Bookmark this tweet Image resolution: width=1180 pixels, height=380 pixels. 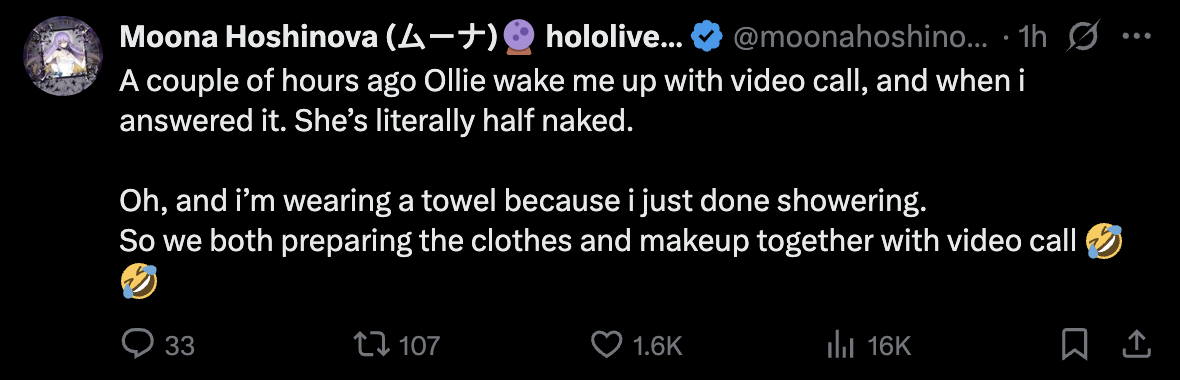click(1075, 345)
